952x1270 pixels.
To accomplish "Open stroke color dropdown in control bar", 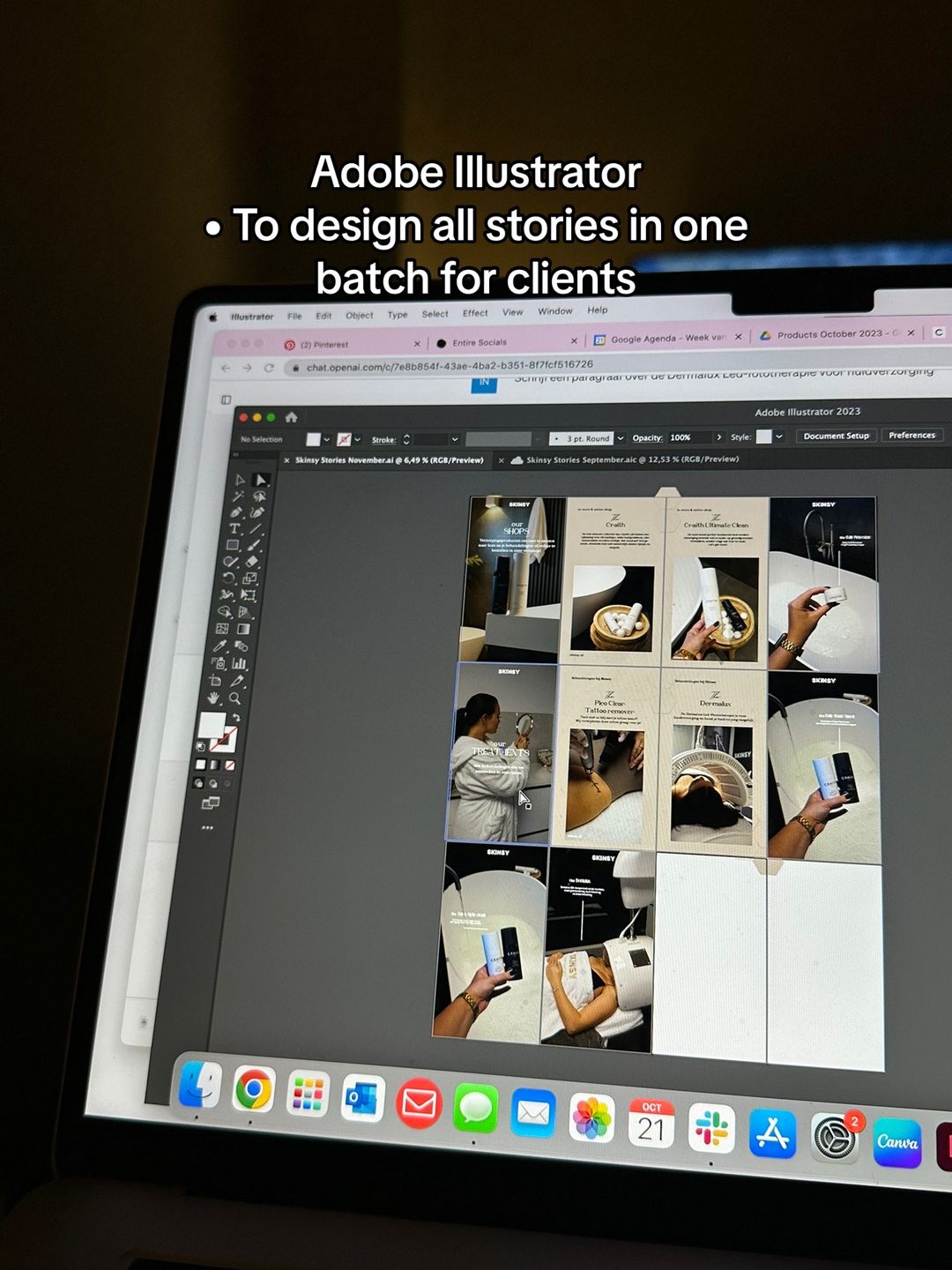I will pos(357,438).
